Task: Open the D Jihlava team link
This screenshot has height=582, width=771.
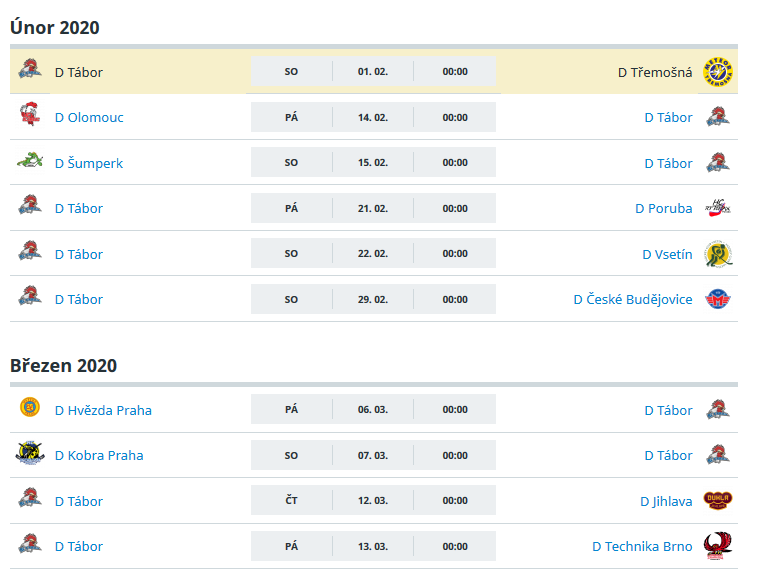Action: 666,501
